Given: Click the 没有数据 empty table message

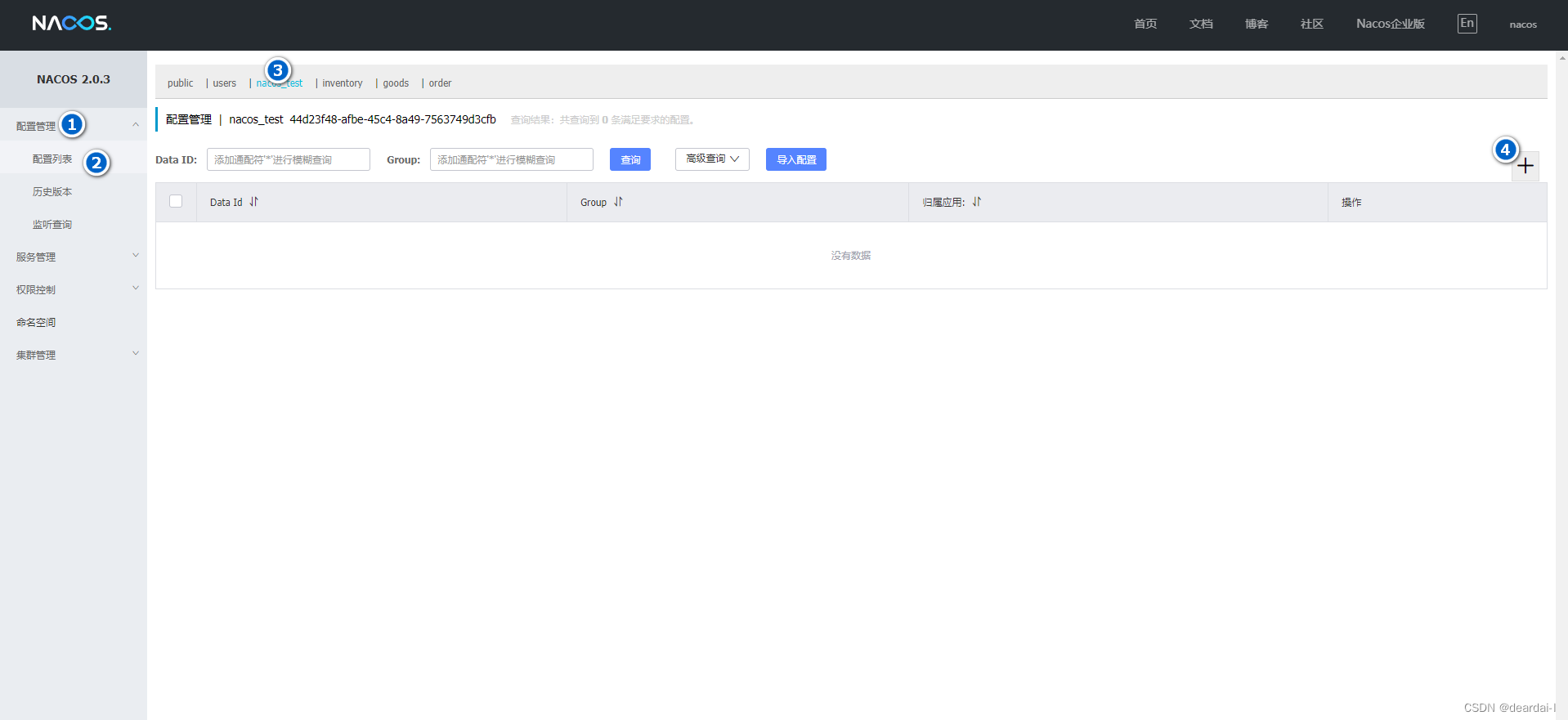Looking at the screenshot, I should coord(851,256).
